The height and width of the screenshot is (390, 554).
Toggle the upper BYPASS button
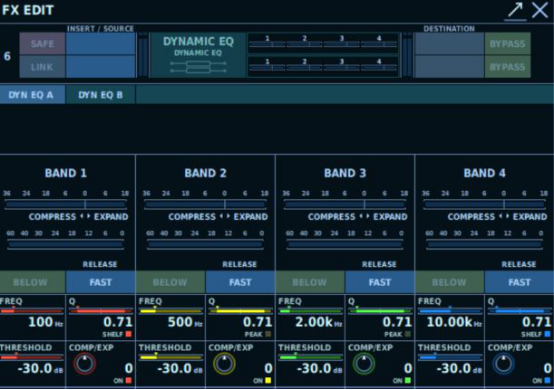click(507, 44)
